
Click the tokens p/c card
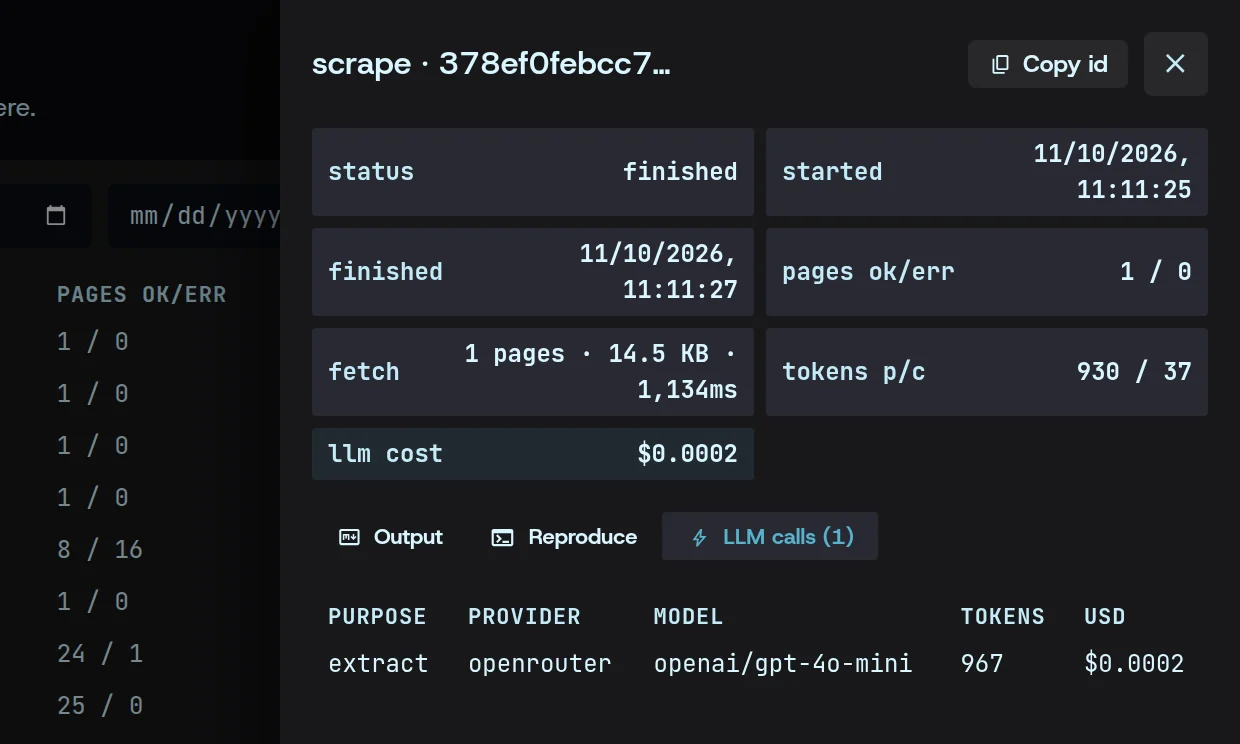(987, 372)
